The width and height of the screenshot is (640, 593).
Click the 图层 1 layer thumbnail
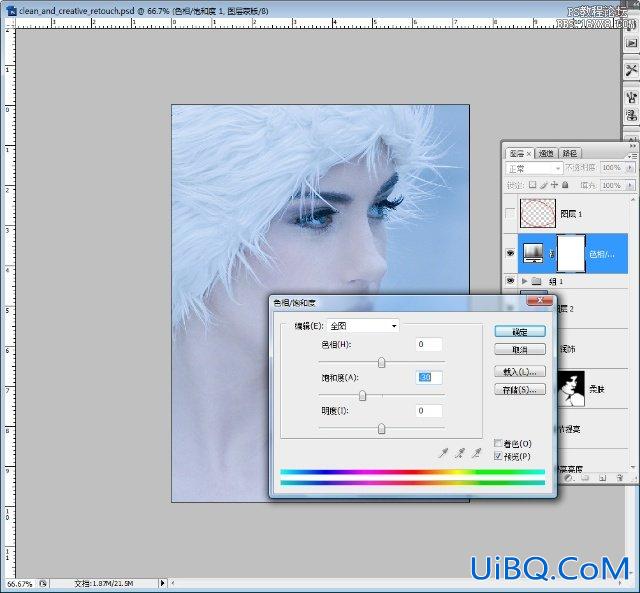pos(538,213)
